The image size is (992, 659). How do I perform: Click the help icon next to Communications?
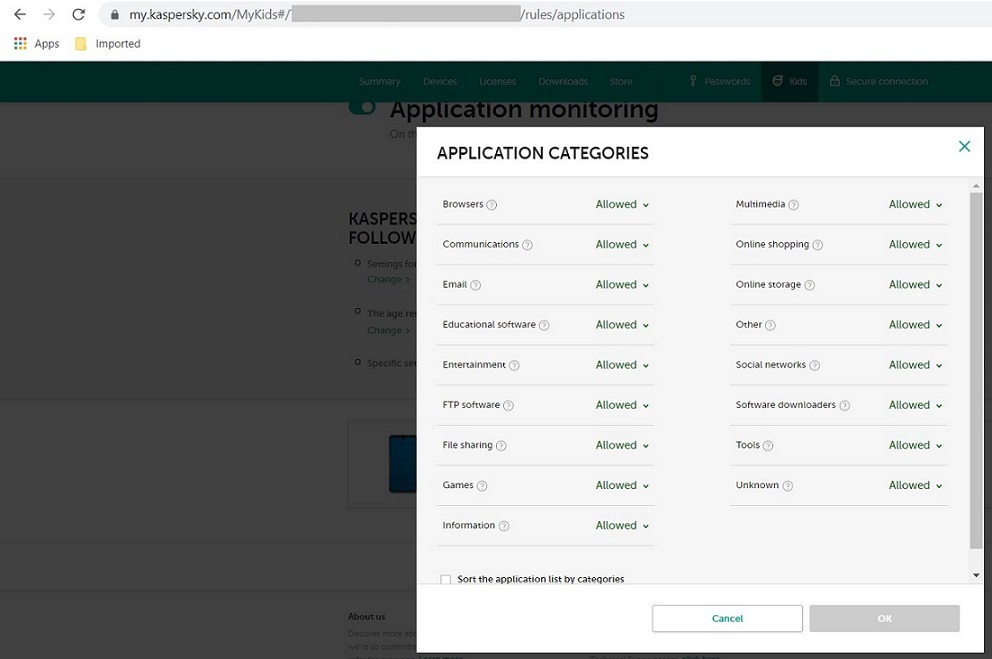[x=527, y=245]
